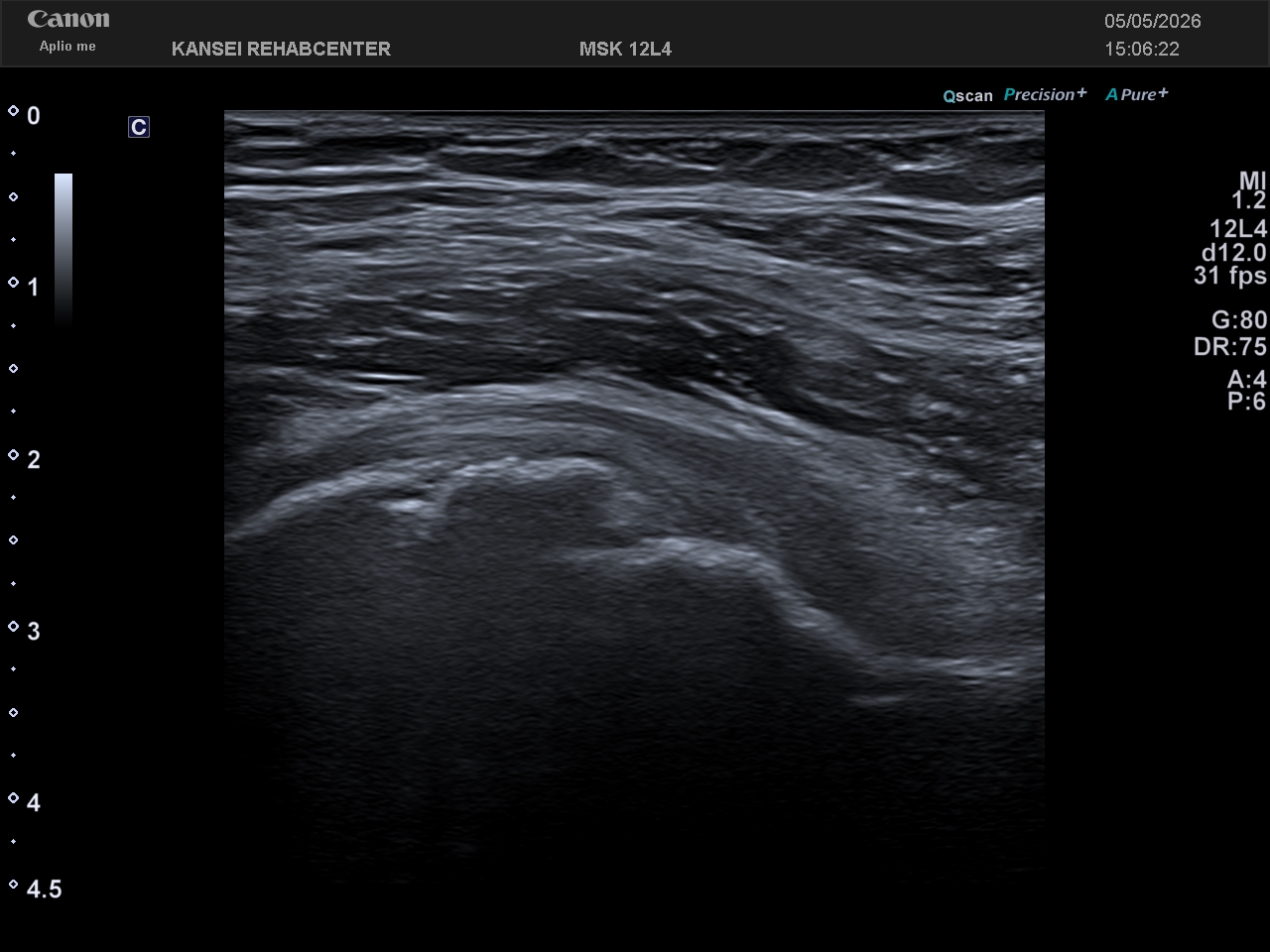This screenshot has width=1270, height=952.
Task: Select the Qscan indicator
Action: click(x=967, y=96)
